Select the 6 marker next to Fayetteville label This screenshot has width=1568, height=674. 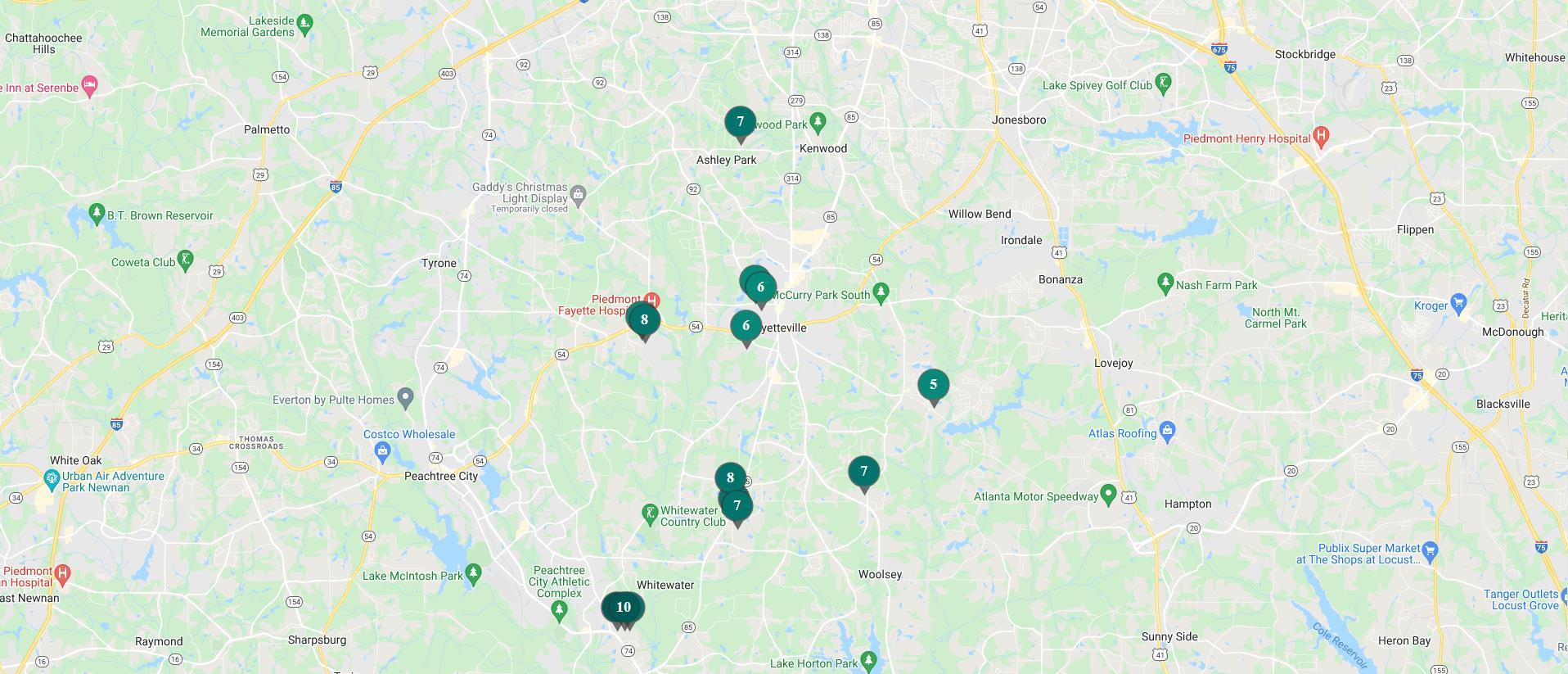click(x=746, y=327)
